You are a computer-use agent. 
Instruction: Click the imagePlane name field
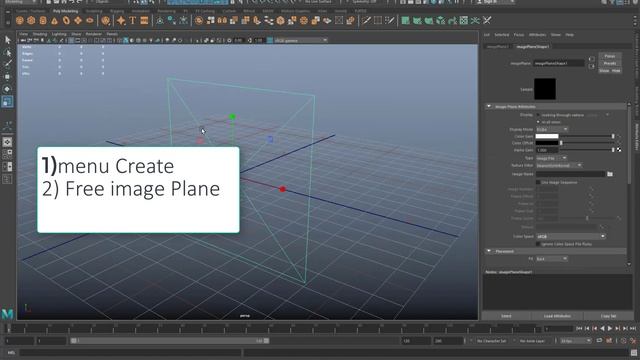click(559, 63)
